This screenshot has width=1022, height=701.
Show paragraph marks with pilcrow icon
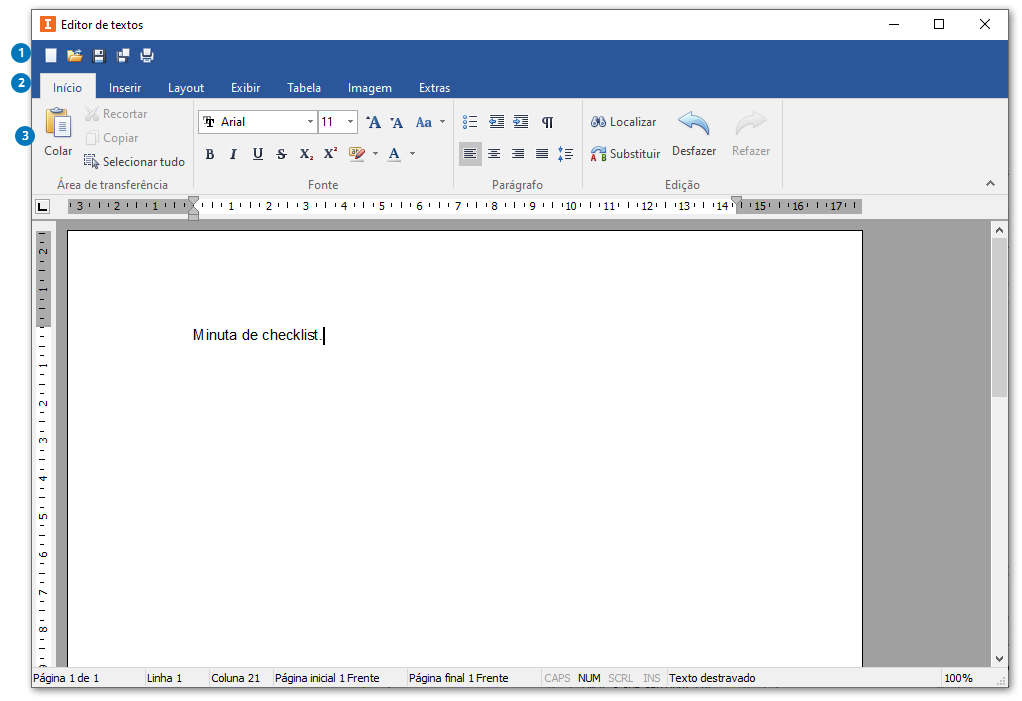tap(548, 122)
